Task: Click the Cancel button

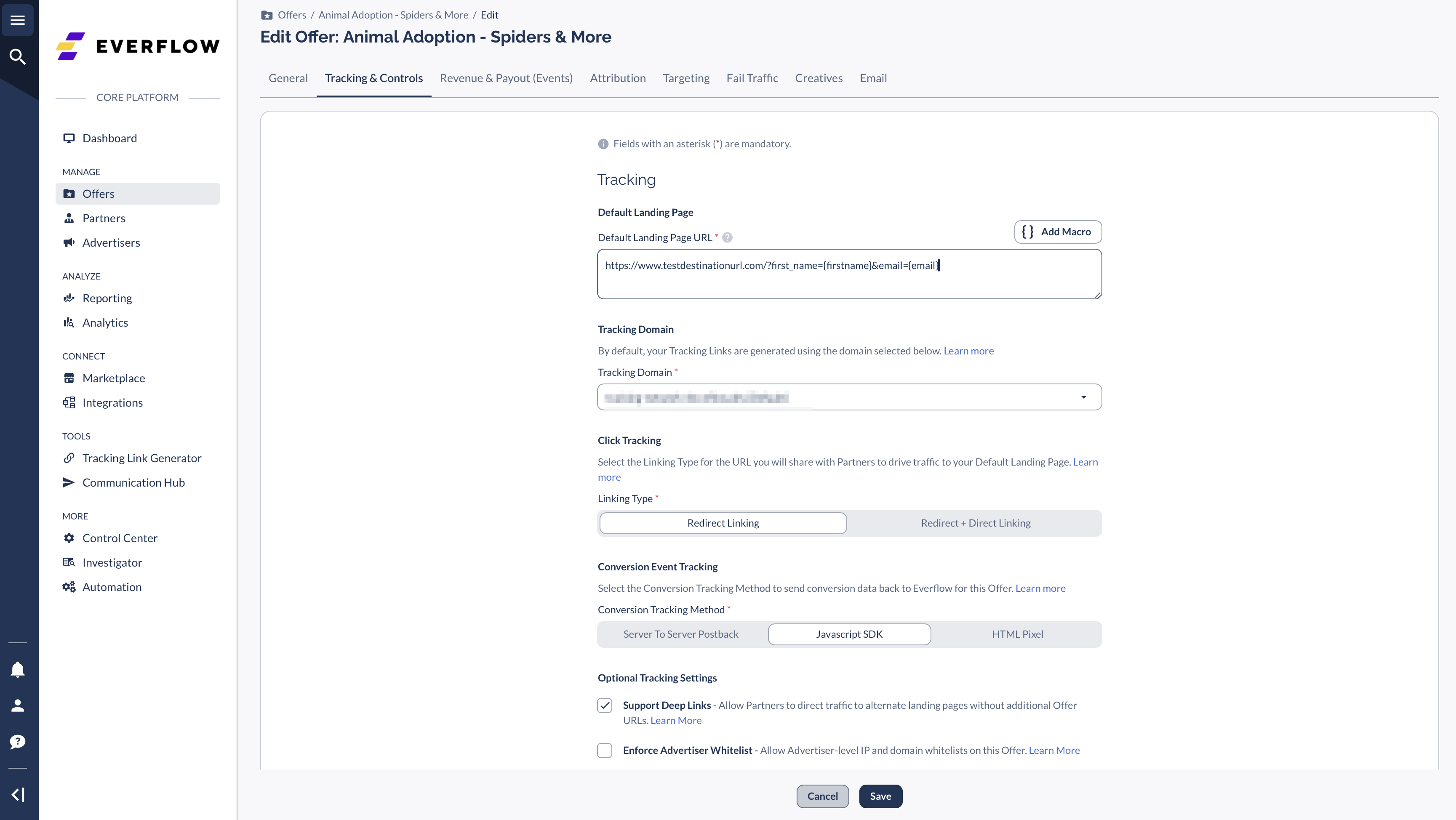Action: pyautogui.click(x=822, y=796)
